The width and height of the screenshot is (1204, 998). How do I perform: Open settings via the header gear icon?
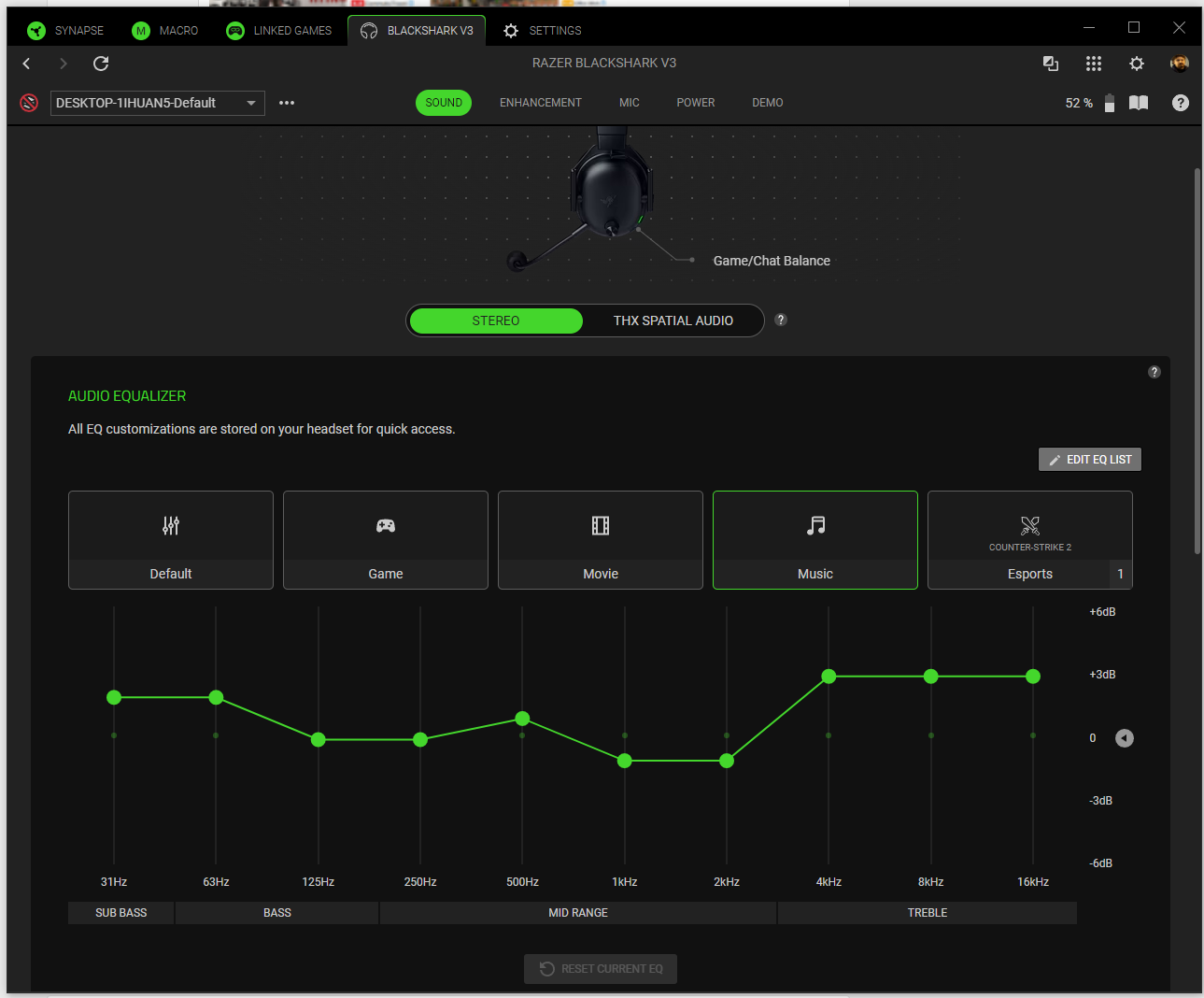pyautogui.click(x=1137, y=64)
